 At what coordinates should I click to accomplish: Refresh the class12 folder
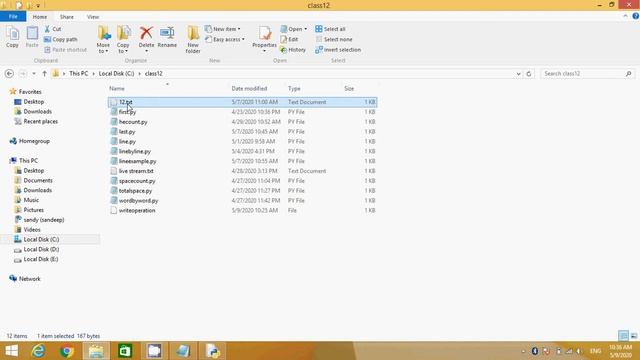pyautogui.click(x=529, y=73)
